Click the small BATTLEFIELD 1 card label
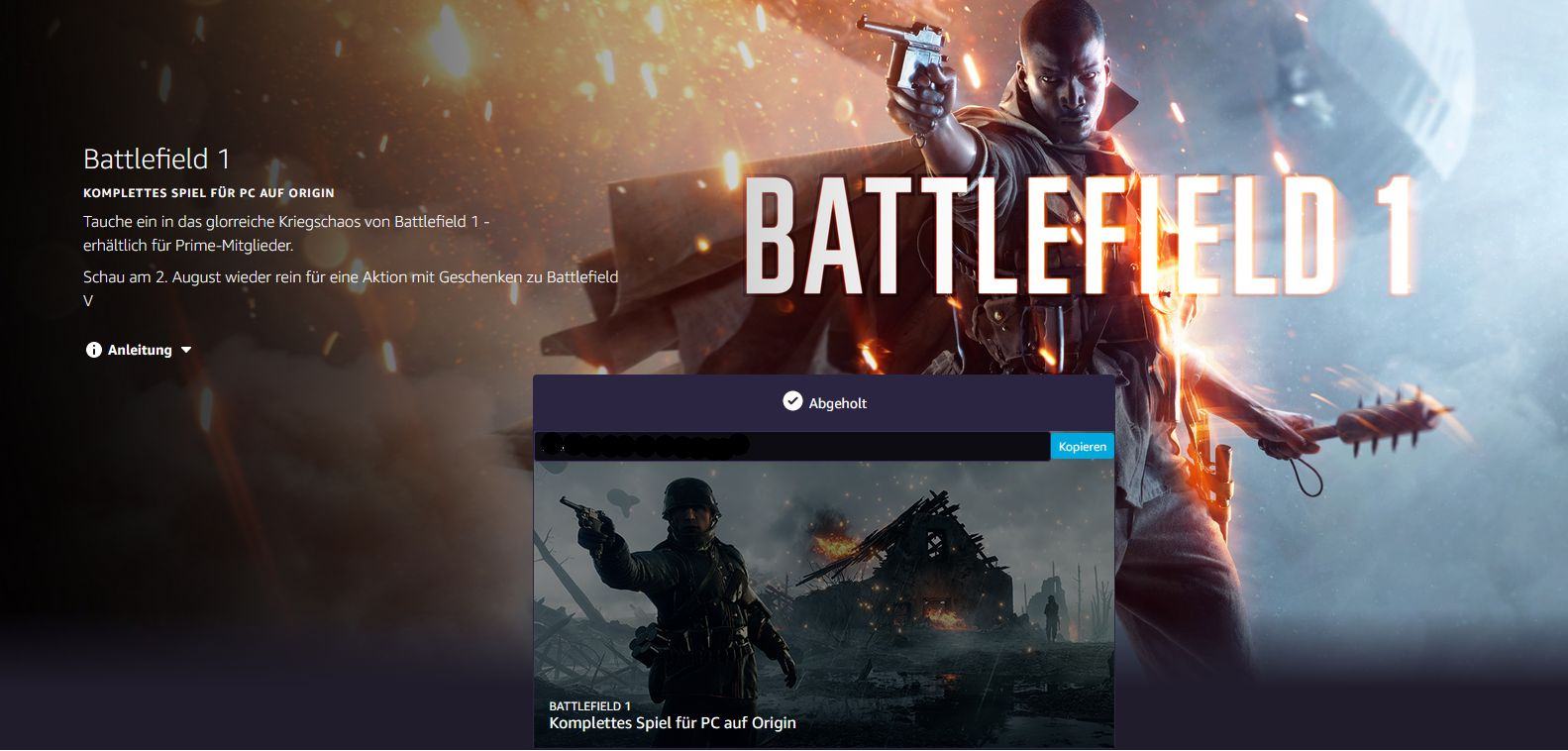The image size is (1568, 751). click(590, 706)
